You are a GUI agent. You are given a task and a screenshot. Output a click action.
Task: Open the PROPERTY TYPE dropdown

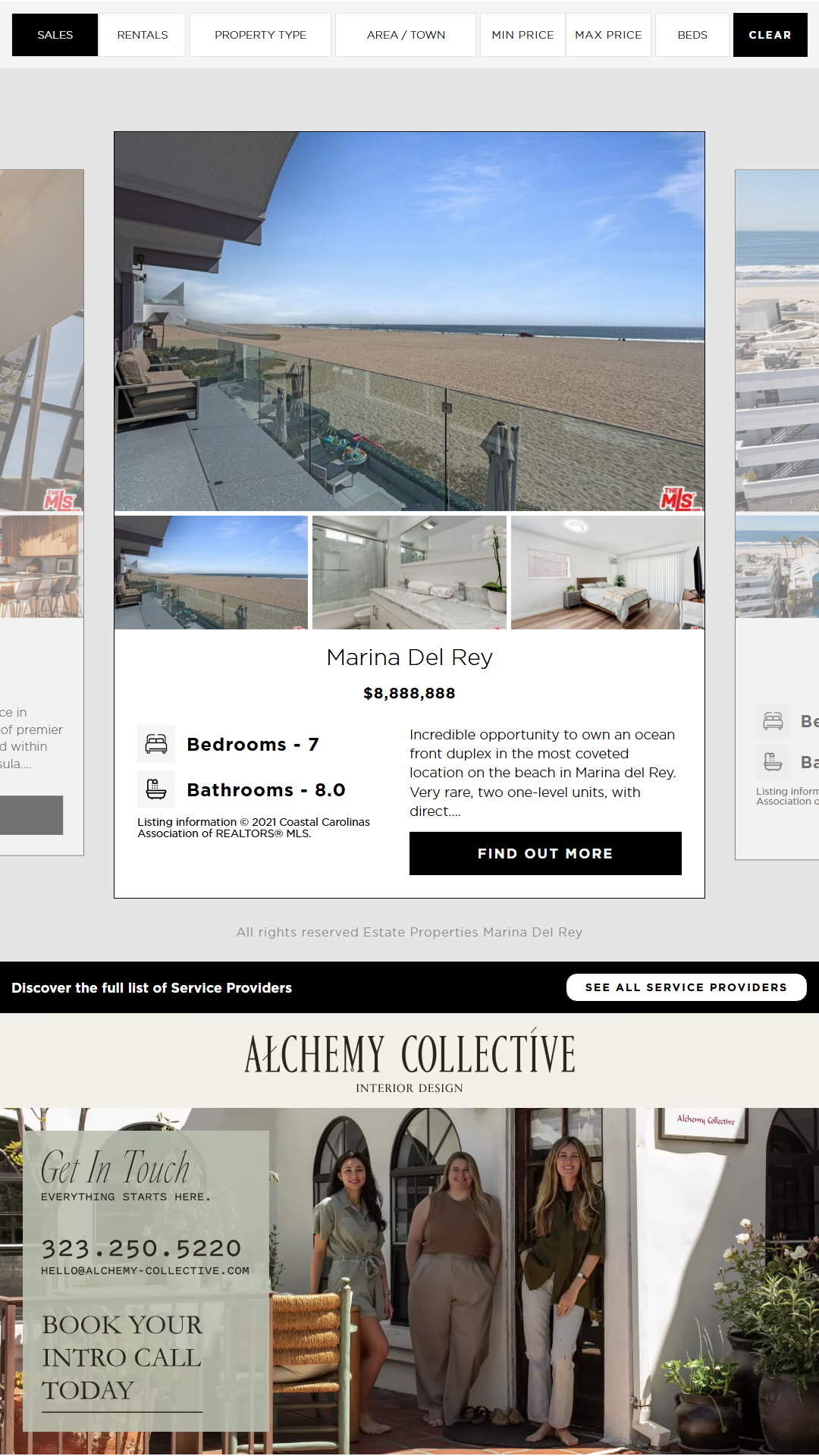260,35
